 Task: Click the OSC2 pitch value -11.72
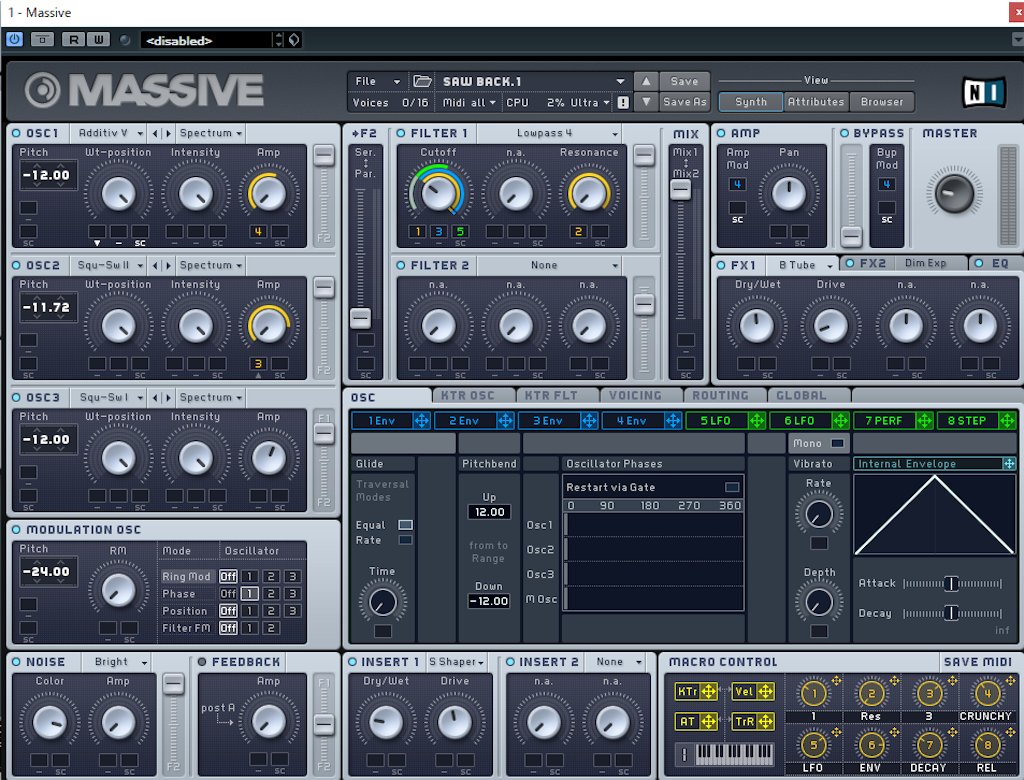pyautogui.click(x=48, y=307)
